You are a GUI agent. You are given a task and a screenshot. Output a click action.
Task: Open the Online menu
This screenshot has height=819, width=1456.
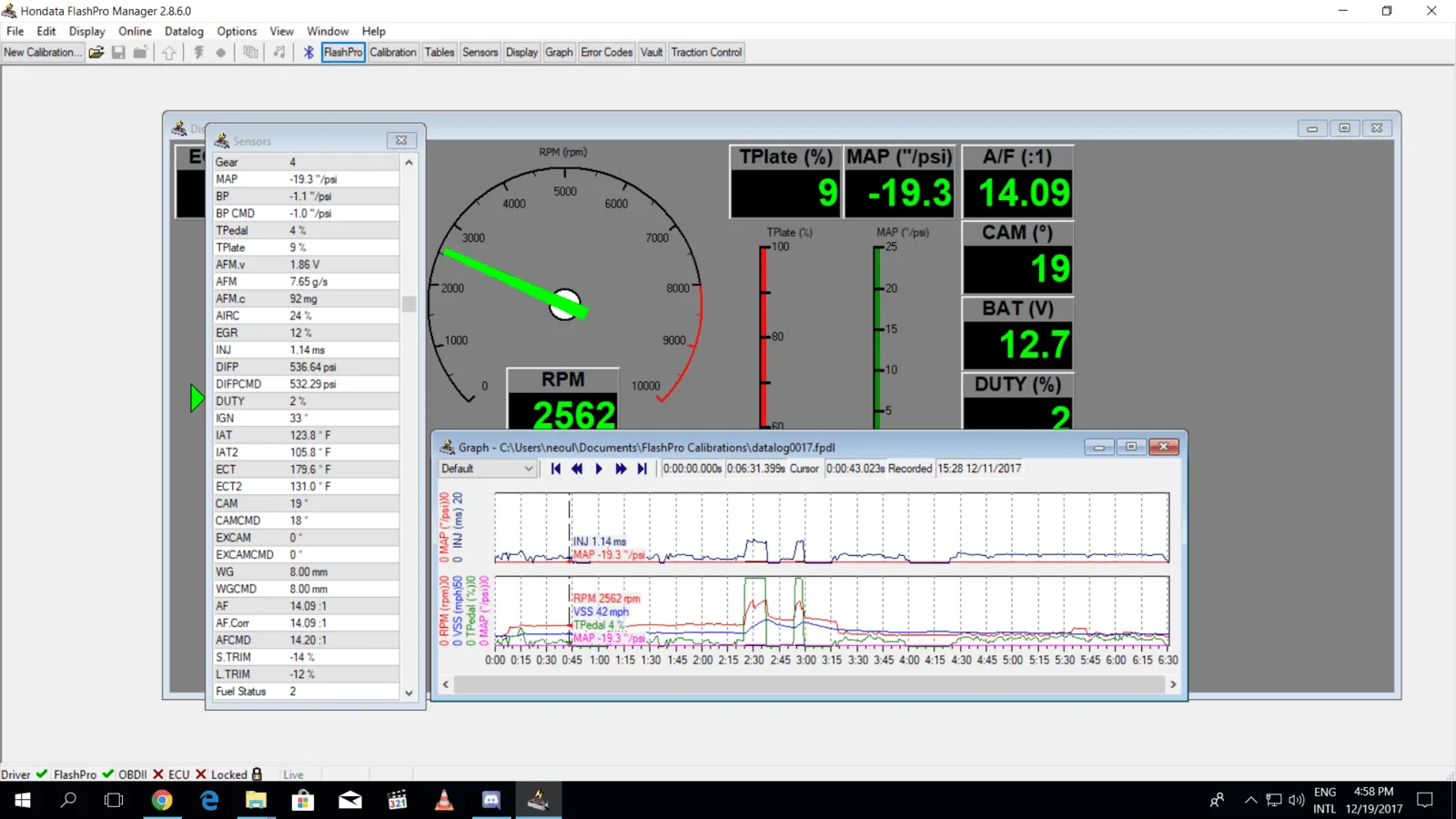pyautogui.click(x=135, y=31)
